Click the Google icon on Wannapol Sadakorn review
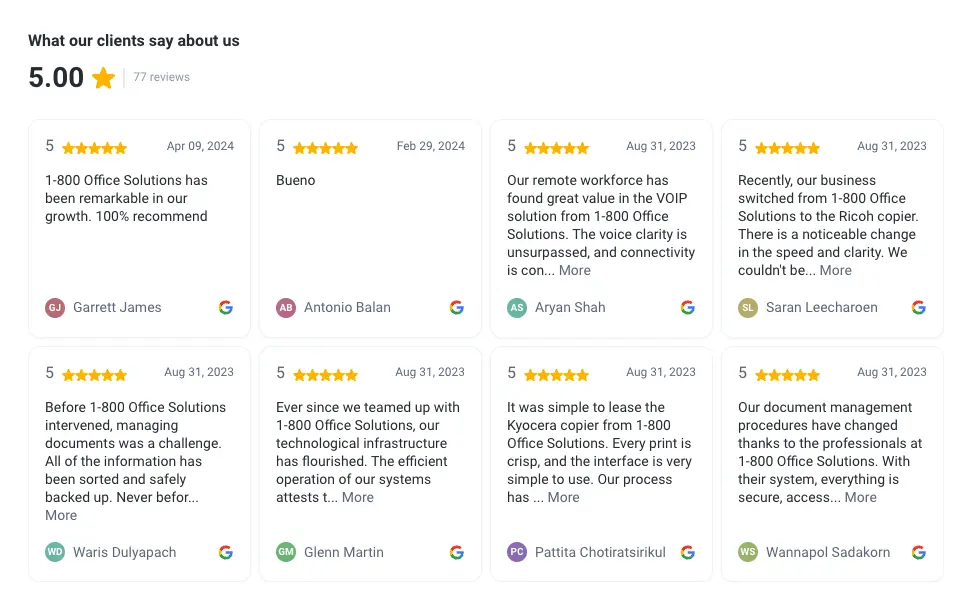This screenshot has width=972, height=601. pos(918,551)
